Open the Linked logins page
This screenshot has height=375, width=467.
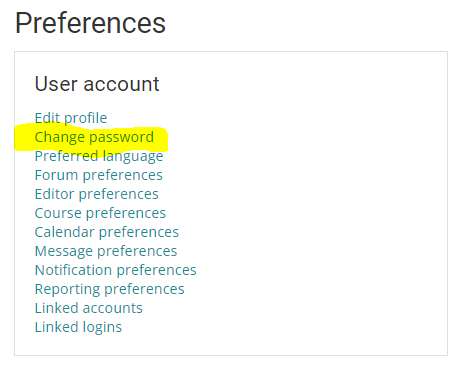(78, 327)
